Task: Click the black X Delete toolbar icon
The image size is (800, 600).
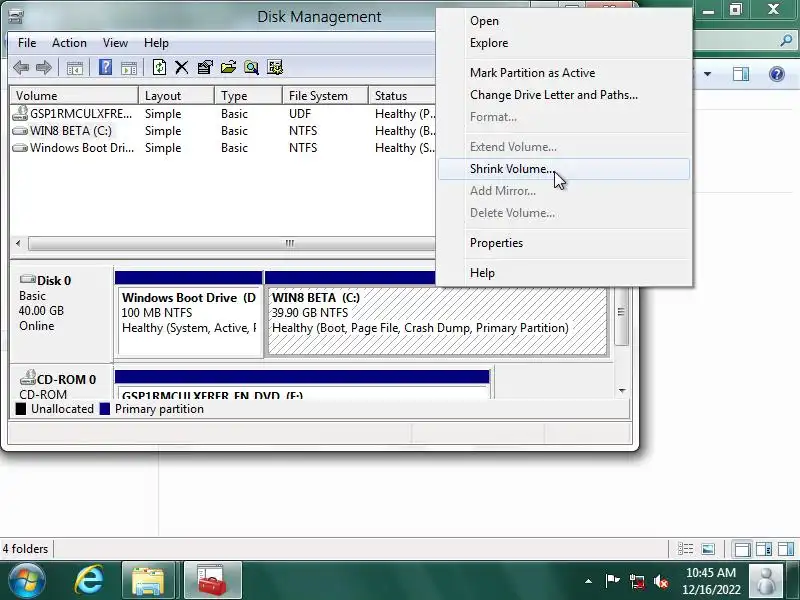Action: click(182, 67)
